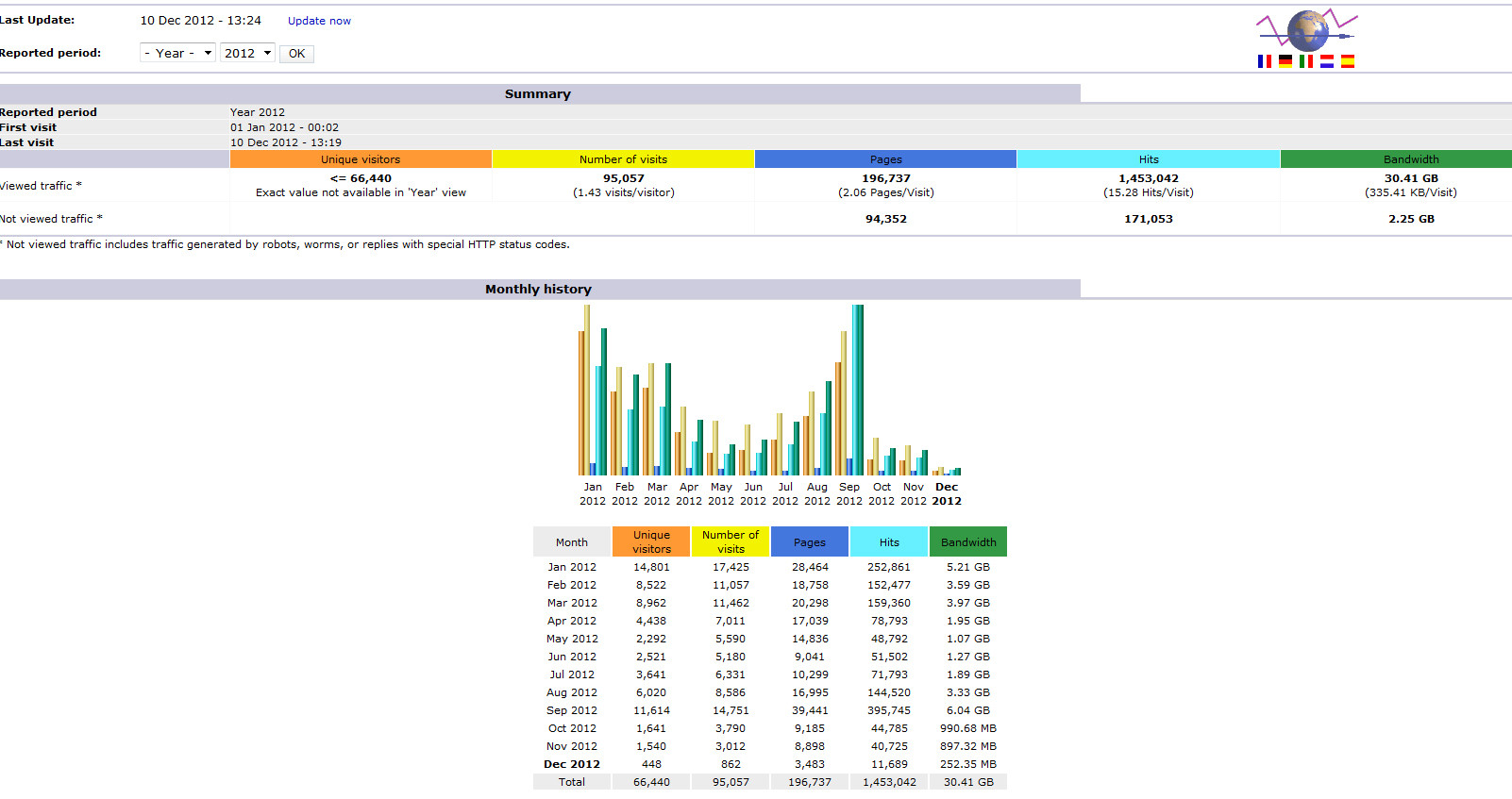Open the 2012 year dropdown
The width and height of the screenshot is (1512, 799).
pyautogui.click(x=247, y=53)
